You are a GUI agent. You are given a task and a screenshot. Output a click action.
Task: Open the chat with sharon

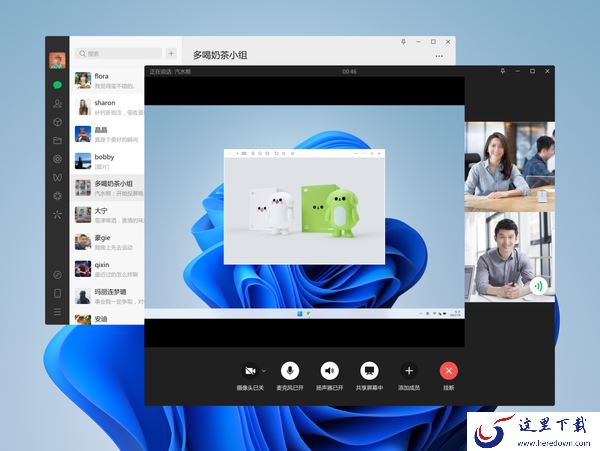[x=109, y=107]
